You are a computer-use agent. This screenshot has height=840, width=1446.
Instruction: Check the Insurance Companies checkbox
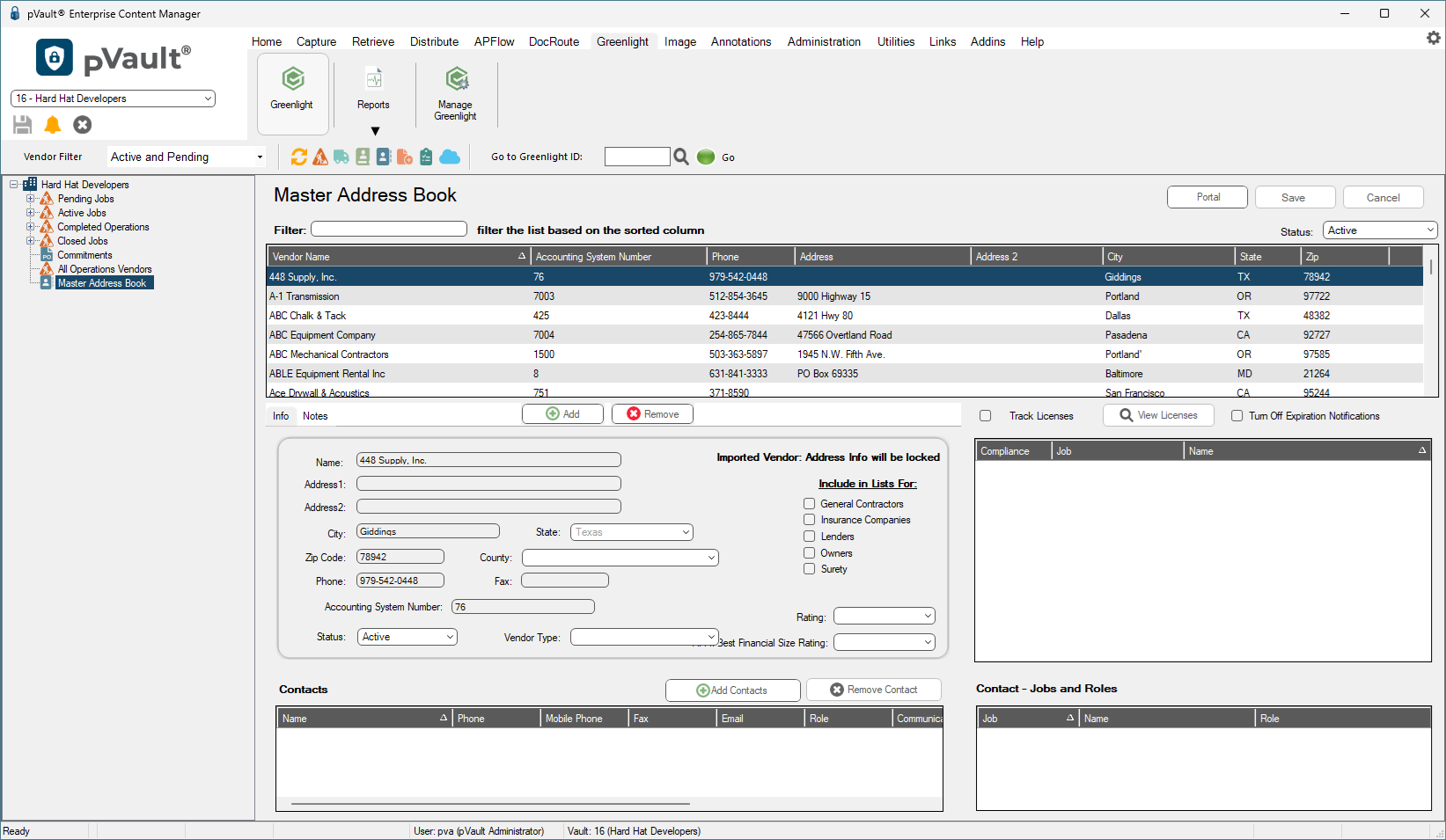point(809,520)
